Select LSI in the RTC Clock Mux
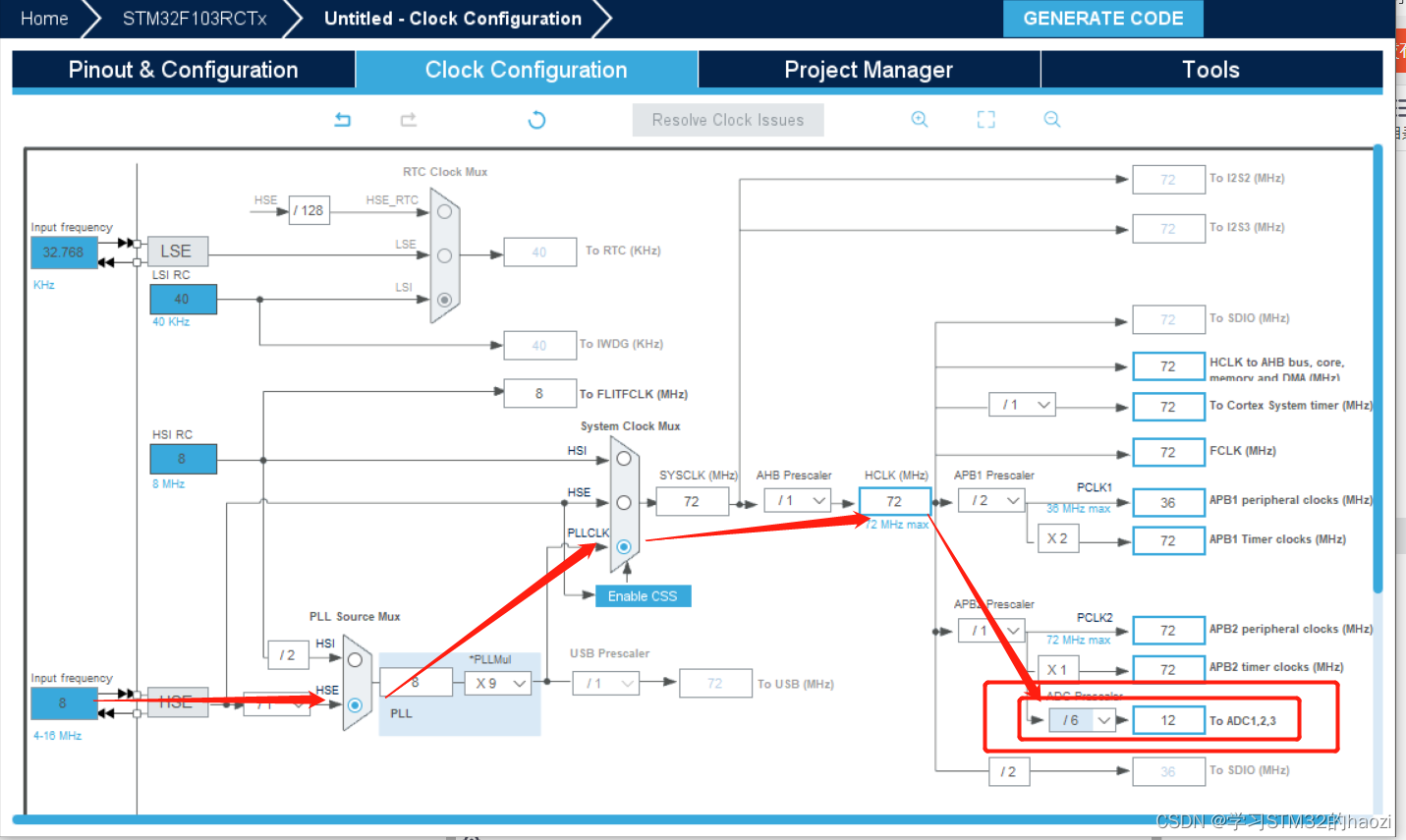This screenshot has height=840, width=1406. [444, 300]
